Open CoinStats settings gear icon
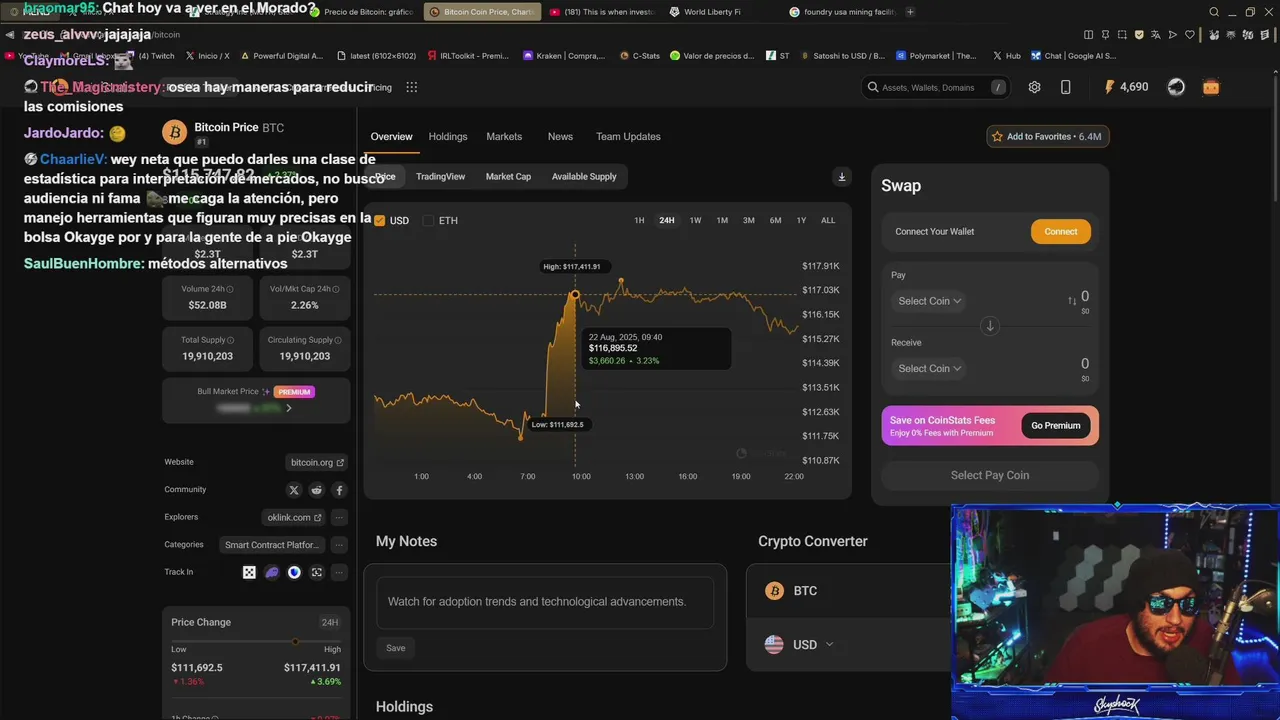The height and width of the screenshot is (720, 1280). (1034, 87)
